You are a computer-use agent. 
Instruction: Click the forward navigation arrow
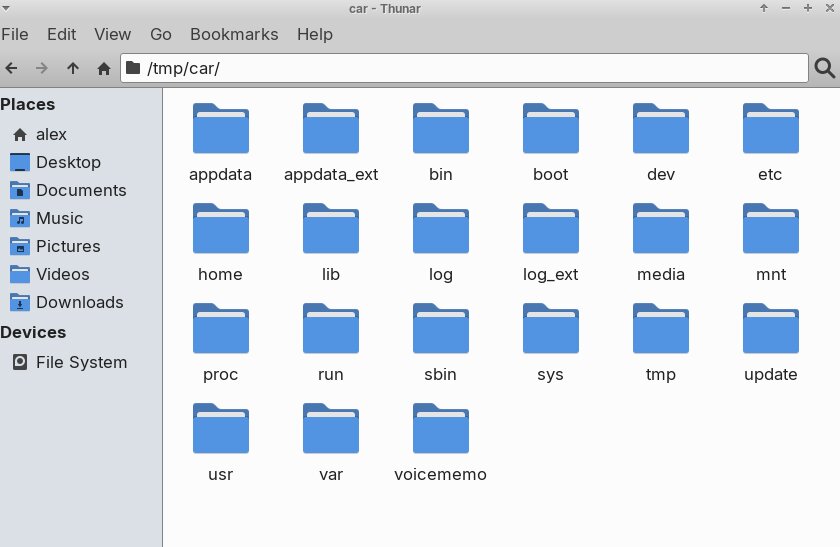42,68
